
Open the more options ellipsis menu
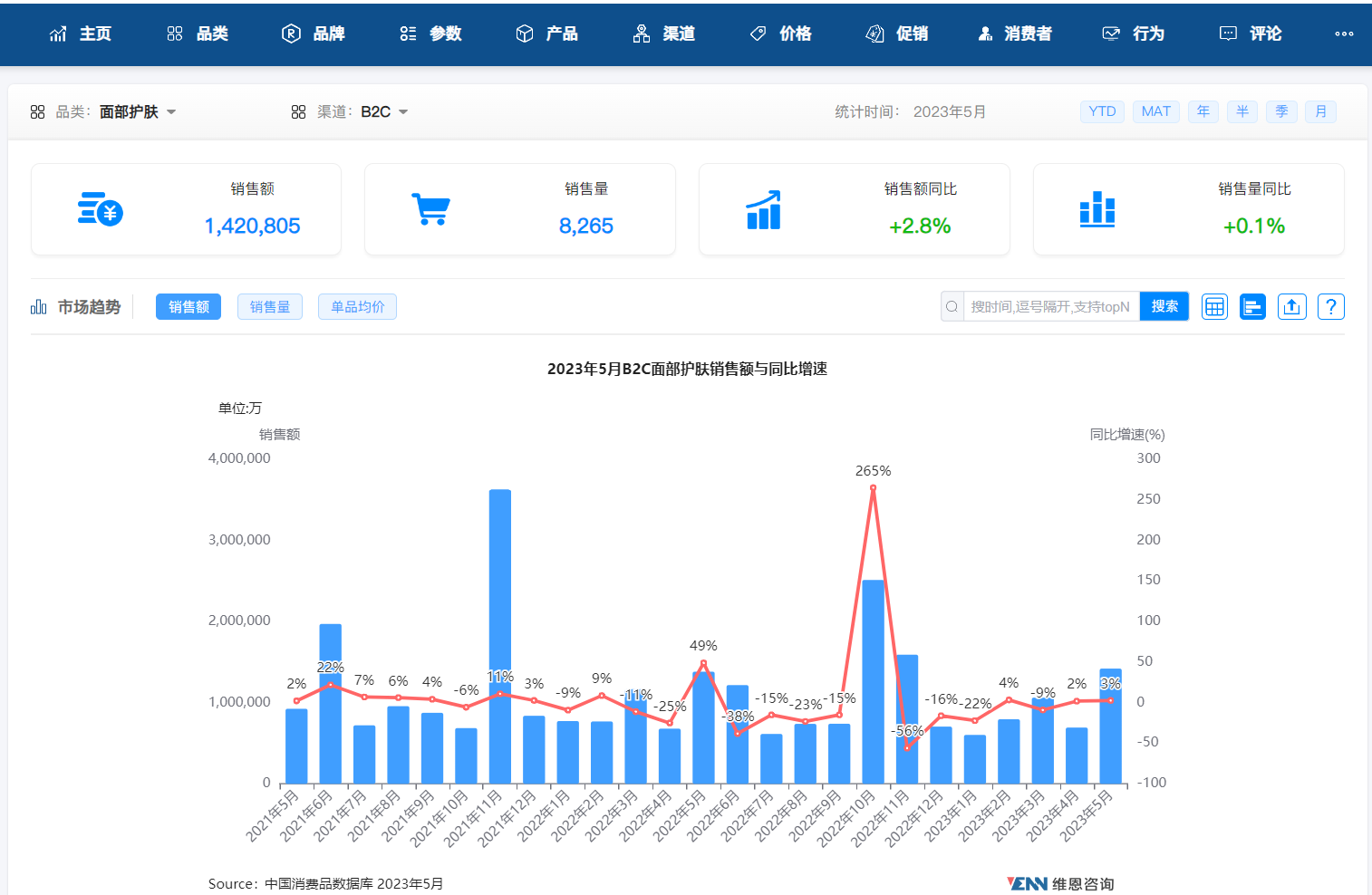(1344, 34)
